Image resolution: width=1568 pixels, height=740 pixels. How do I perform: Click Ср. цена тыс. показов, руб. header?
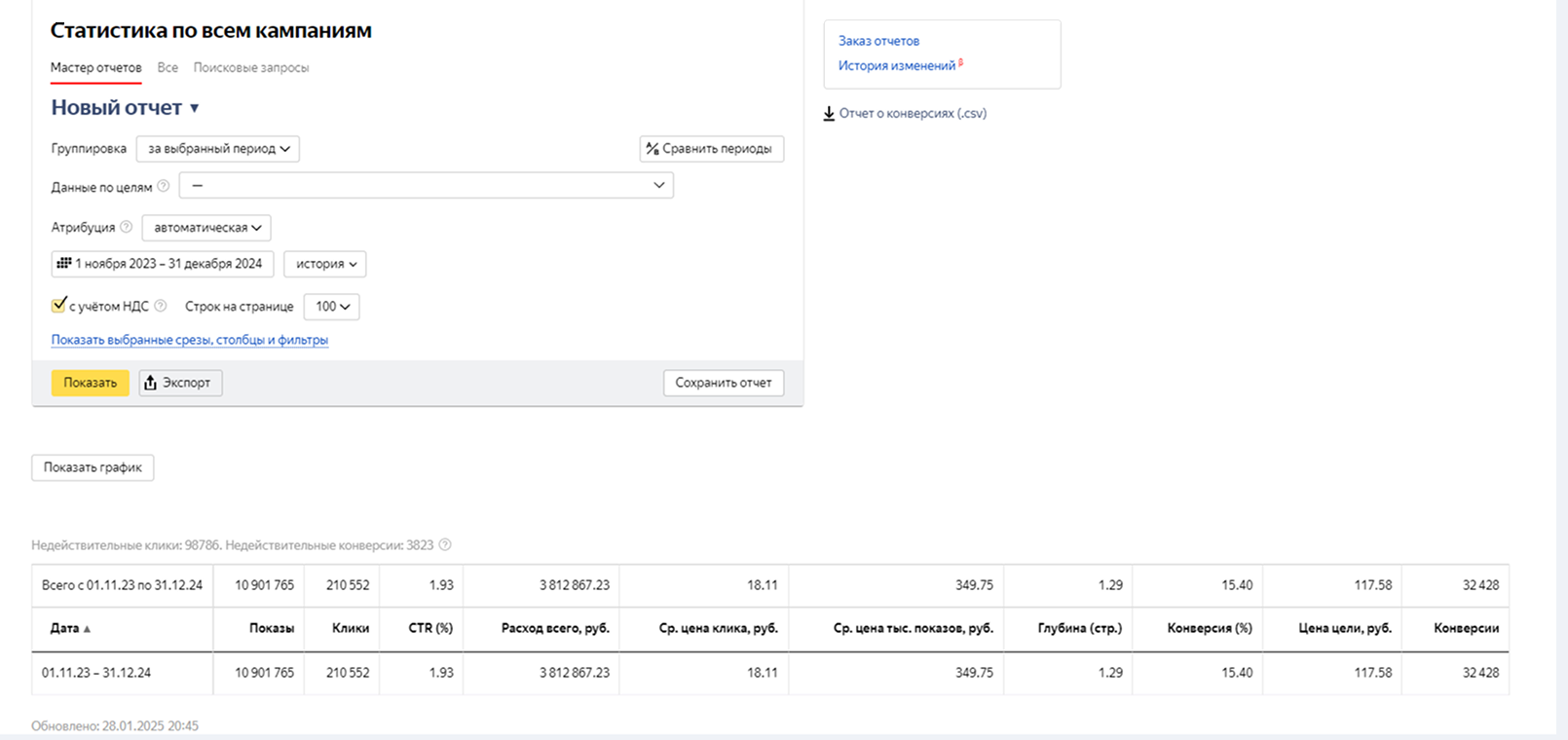point(914,629)
